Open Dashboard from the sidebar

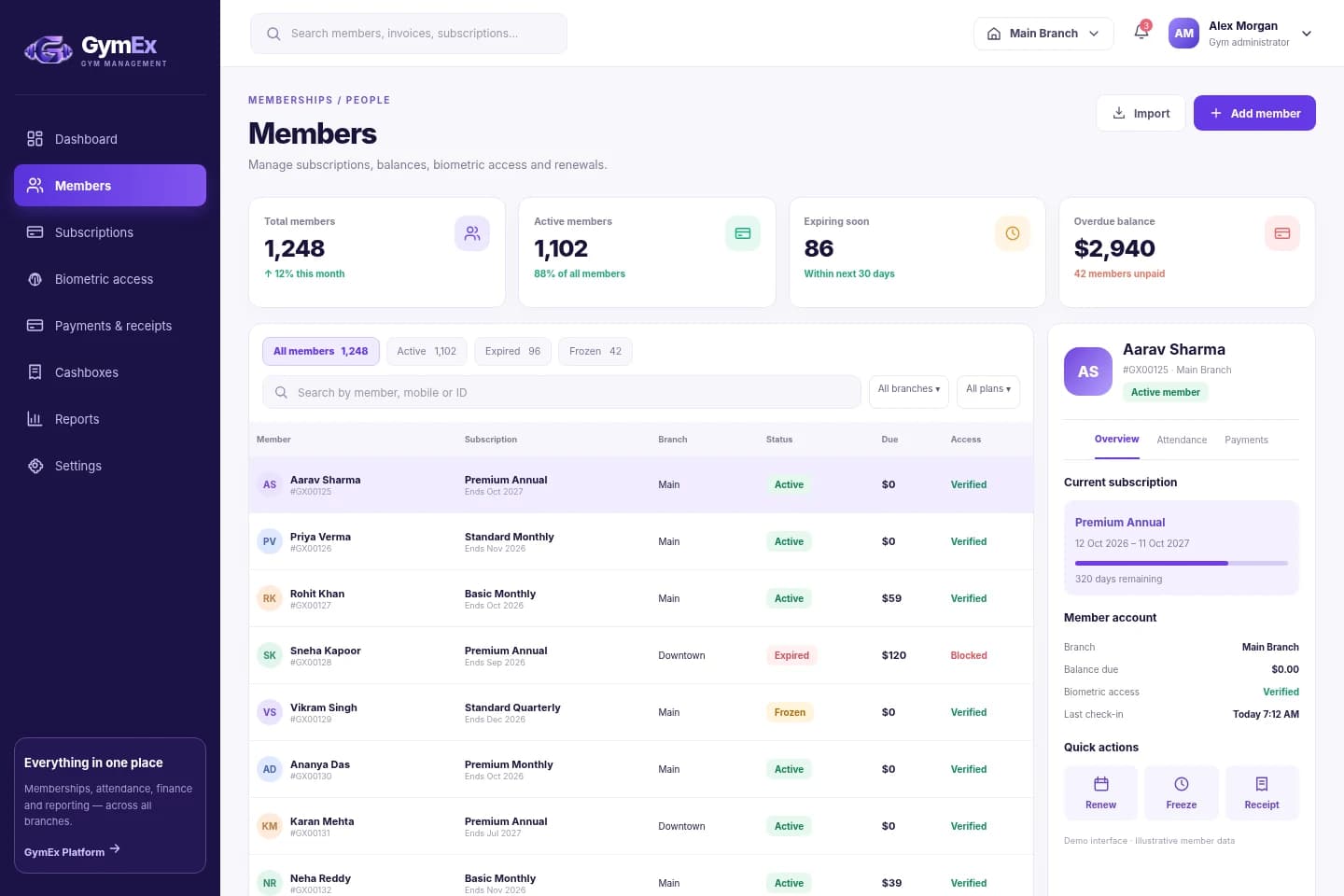[x=110, y=139]
